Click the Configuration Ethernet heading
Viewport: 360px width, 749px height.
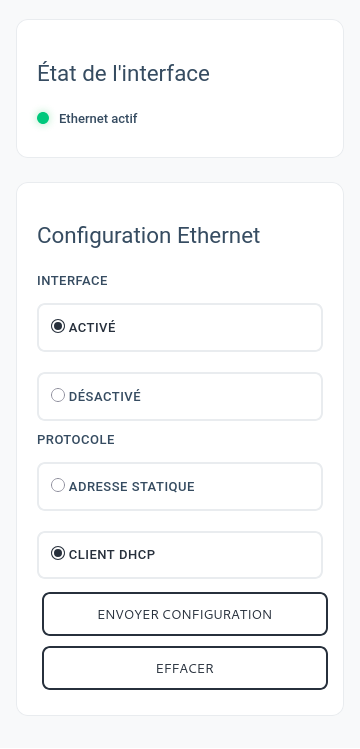click(148, 235)
